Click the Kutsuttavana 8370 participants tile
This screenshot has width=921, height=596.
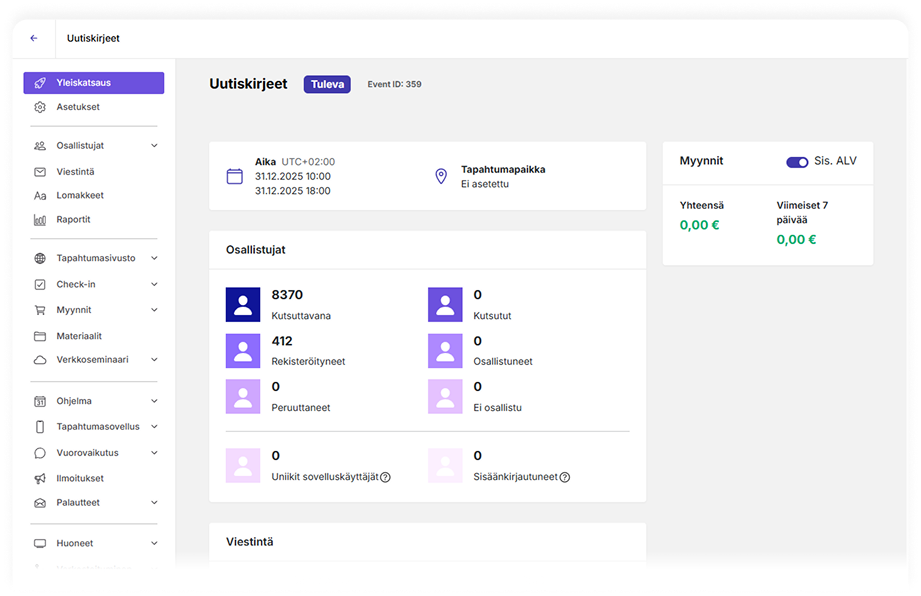tap(243, 304)
